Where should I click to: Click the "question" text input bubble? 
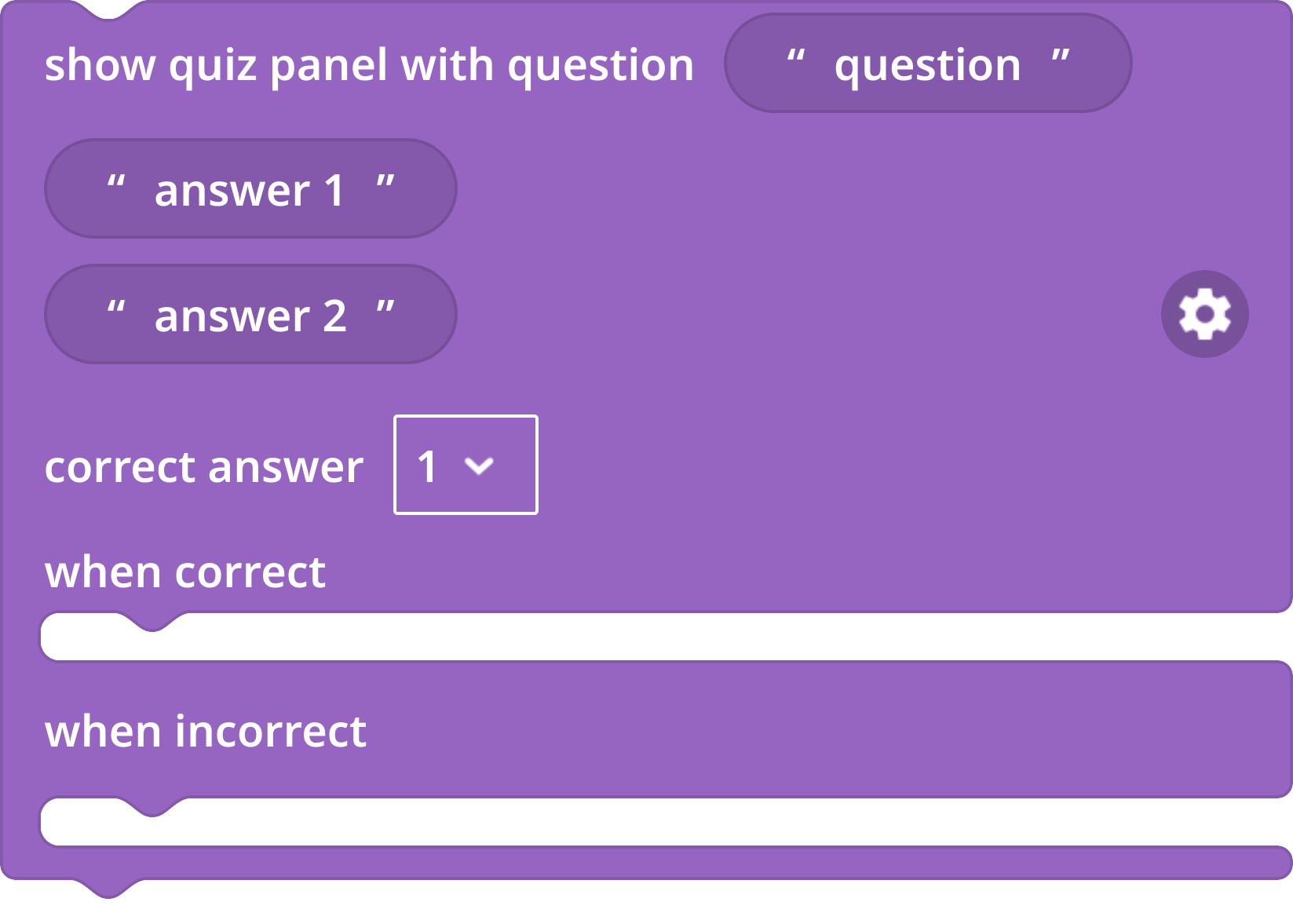click(x=928, y=64)
